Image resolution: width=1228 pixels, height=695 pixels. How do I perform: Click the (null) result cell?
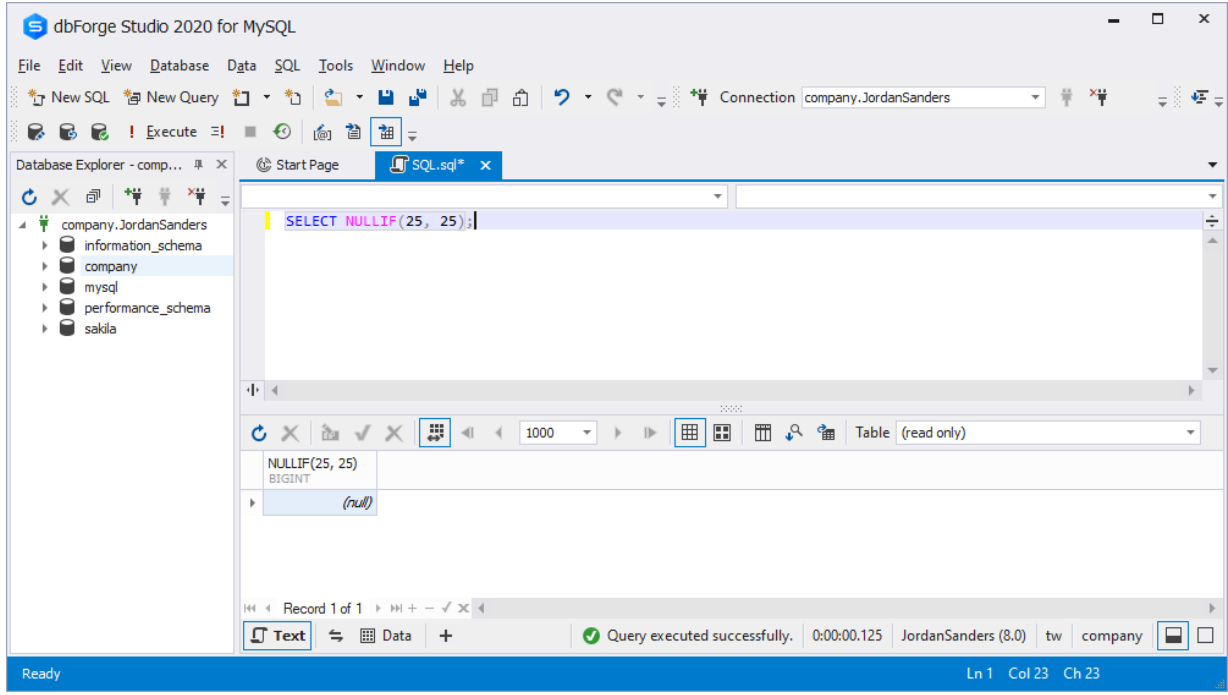tap(320, 503)
